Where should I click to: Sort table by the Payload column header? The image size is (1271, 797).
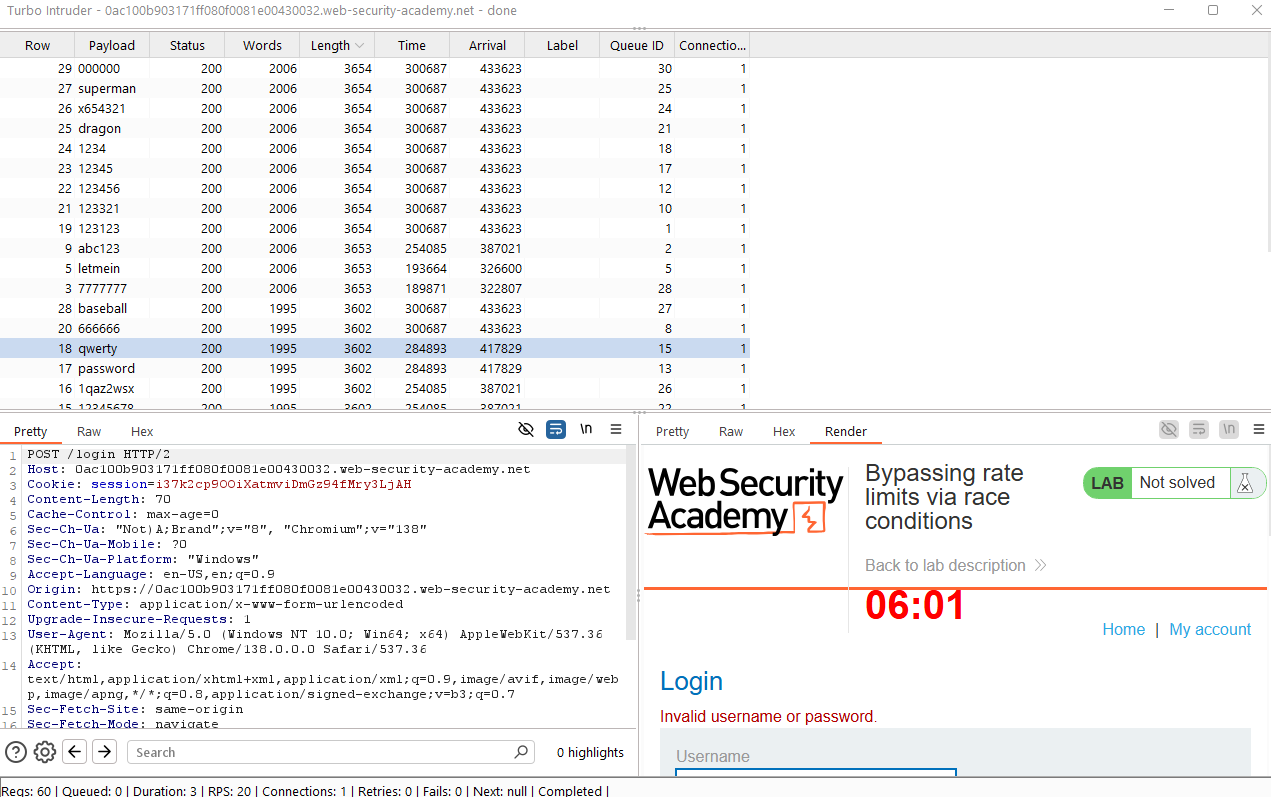pyautogui.click(x=111, y=45)
